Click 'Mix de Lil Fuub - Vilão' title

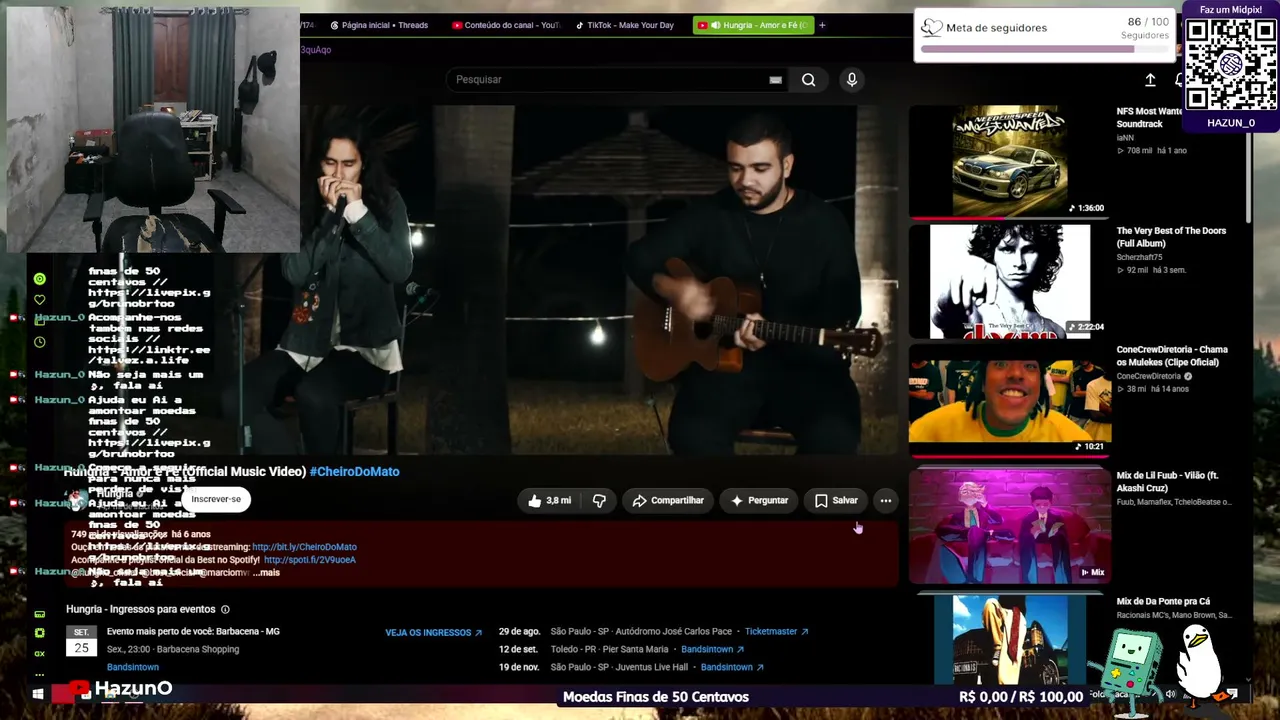point(1168,482)
